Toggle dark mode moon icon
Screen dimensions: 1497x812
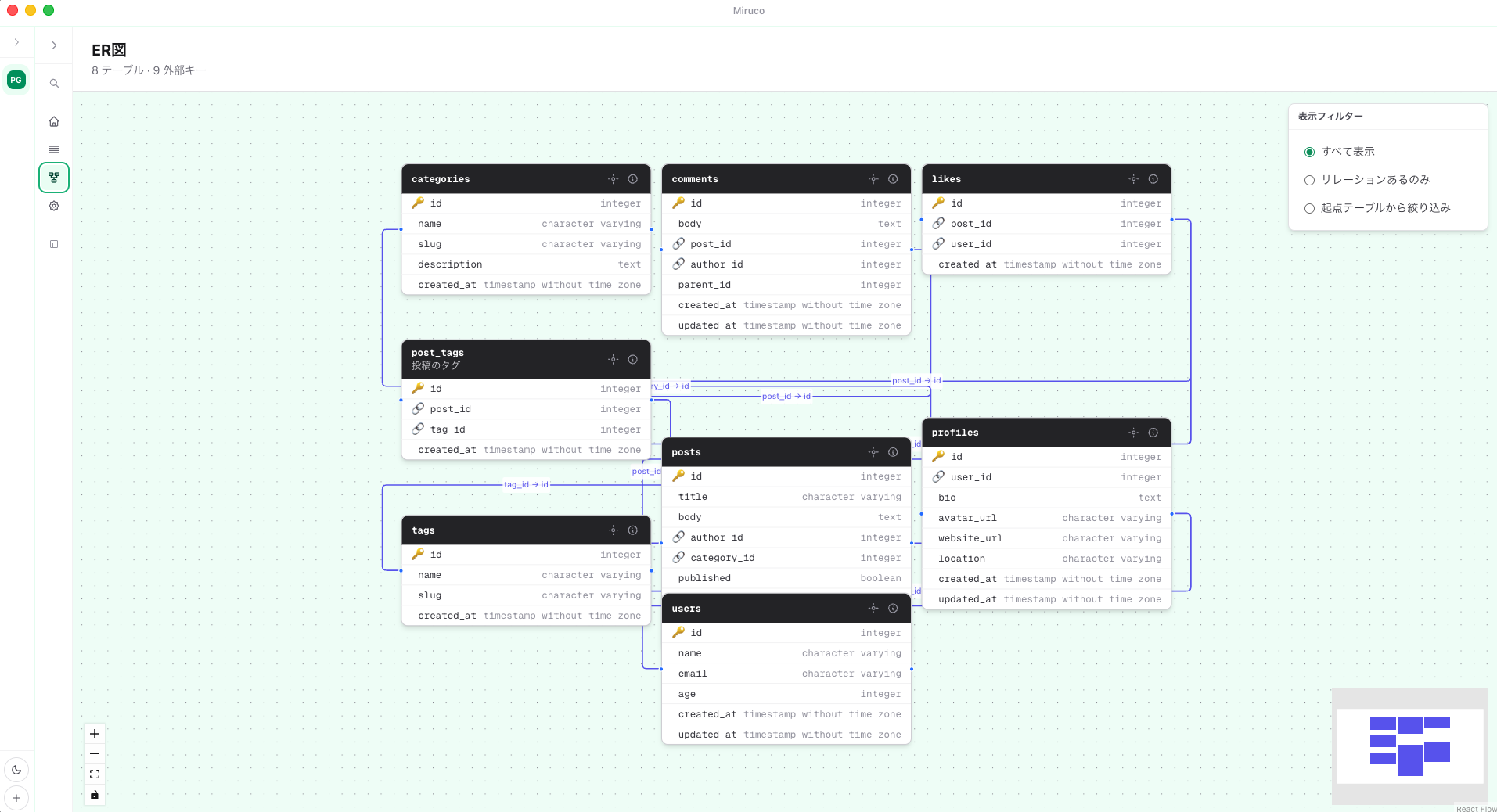pos(16,770)
